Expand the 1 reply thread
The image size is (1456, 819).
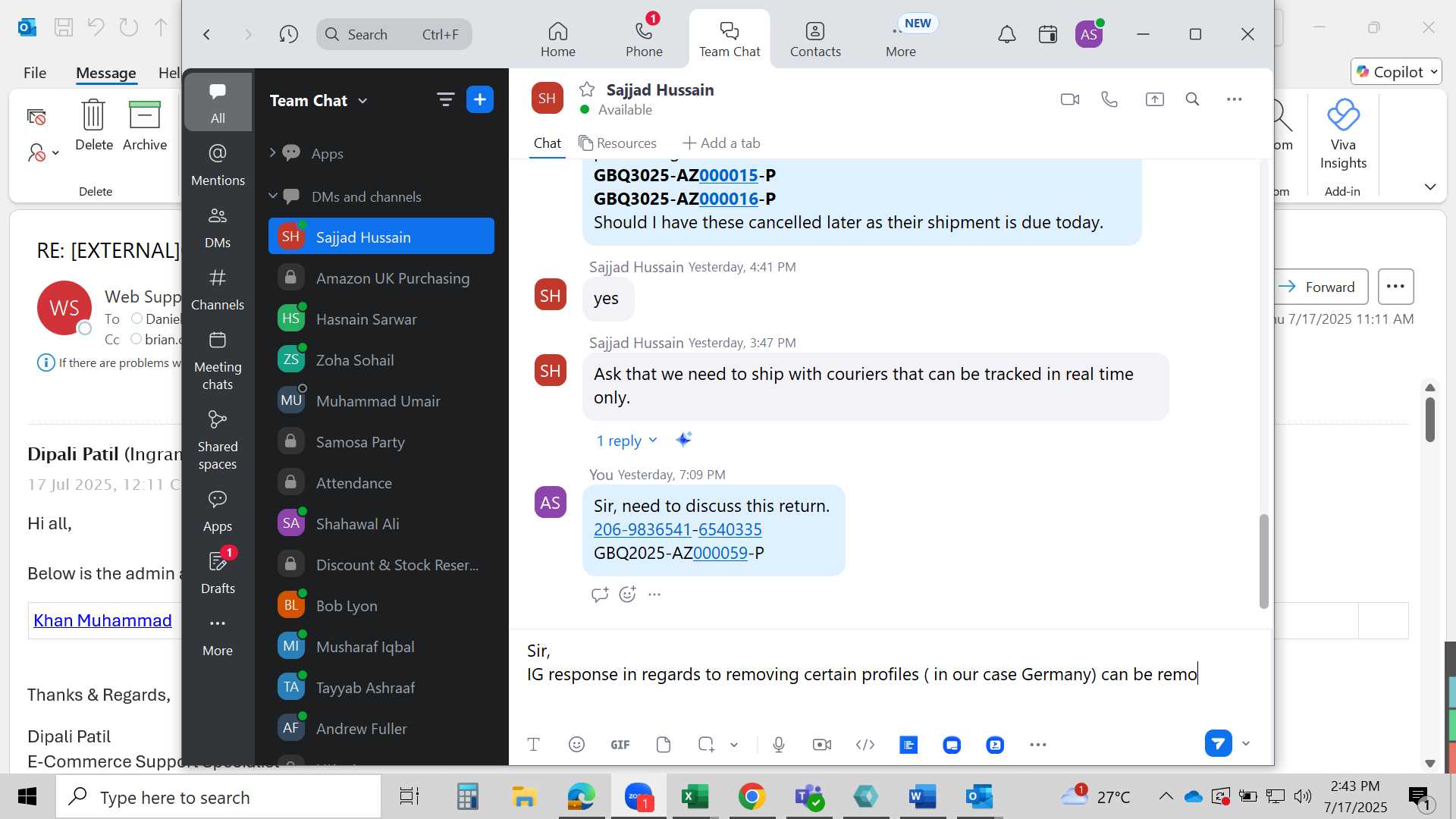pyautogui.click(x=626, y=441)
